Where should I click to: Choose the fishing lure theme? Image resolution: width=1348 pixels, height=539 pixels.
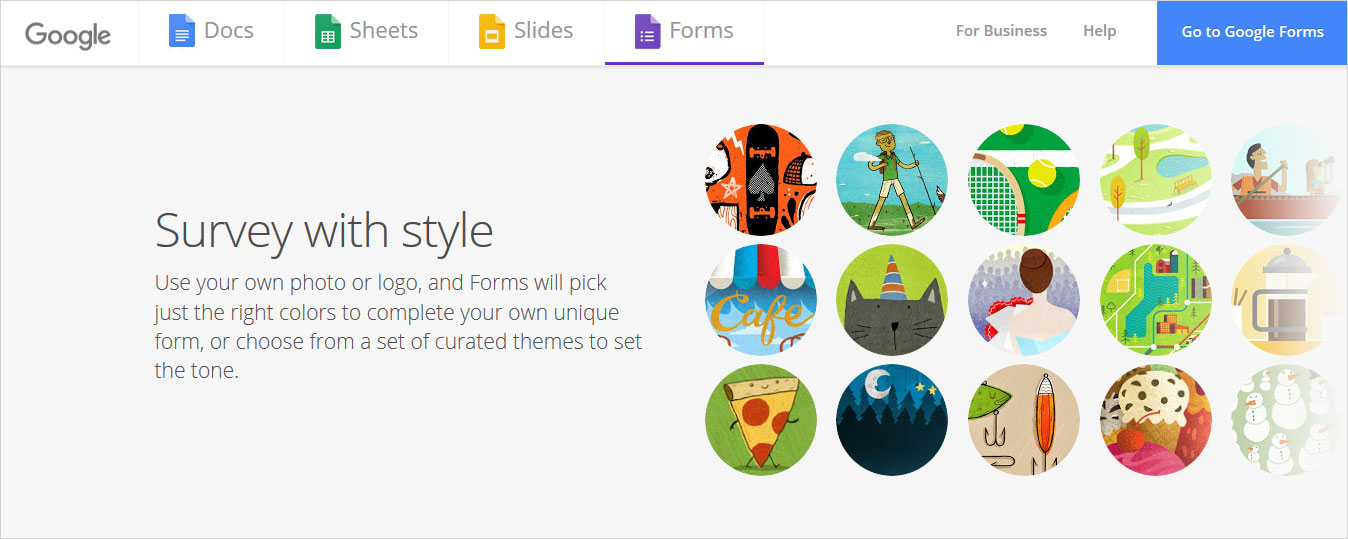click(1023, 420)
